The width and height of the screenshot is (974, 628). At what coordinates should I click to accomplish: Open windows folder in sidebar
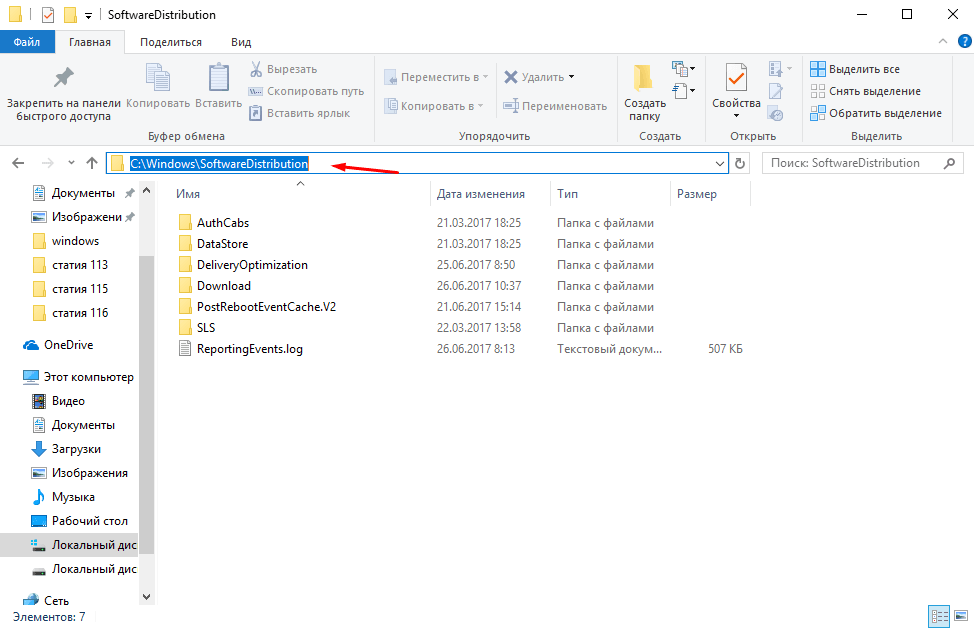click(x=75, y=241)
